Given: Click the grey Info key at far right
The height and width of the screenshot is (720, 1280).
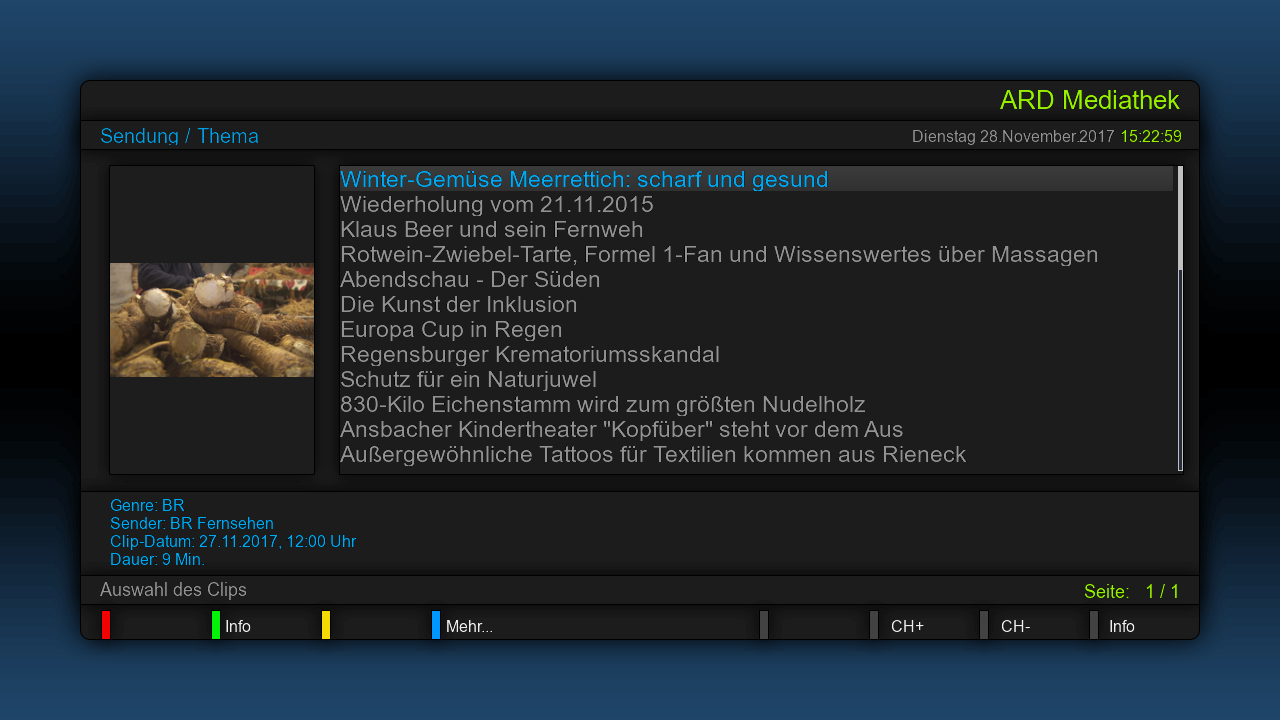Looking at the screenshot, I should [x=1121, y=627].
